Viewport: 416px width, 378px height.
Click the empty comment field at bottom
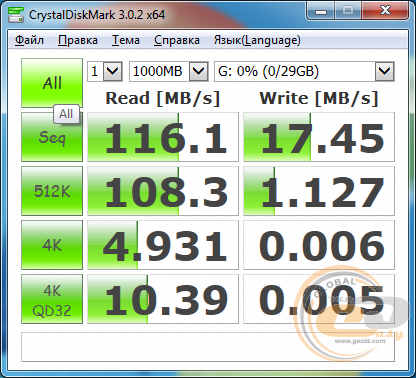click(208, 347)
